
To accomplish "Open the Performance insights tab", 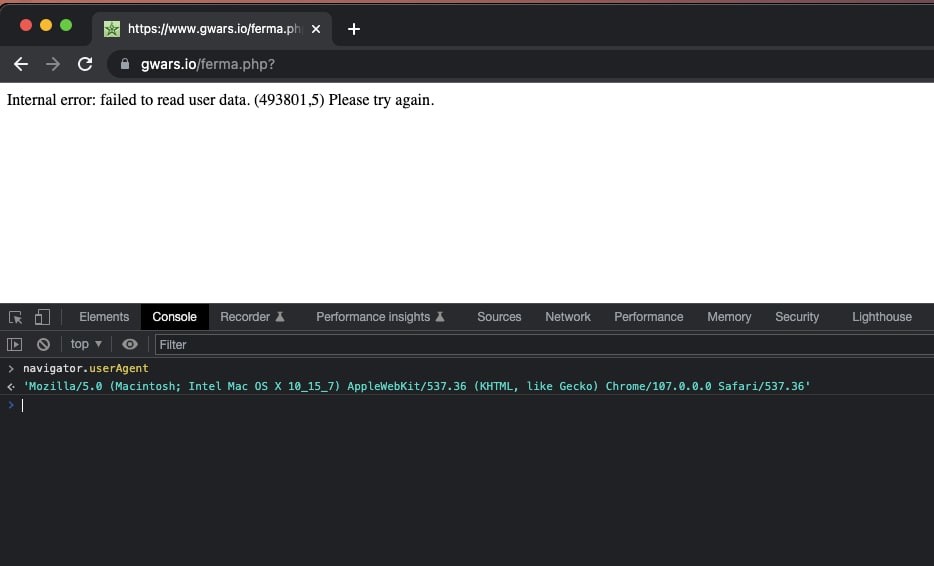I will point(380,317).
